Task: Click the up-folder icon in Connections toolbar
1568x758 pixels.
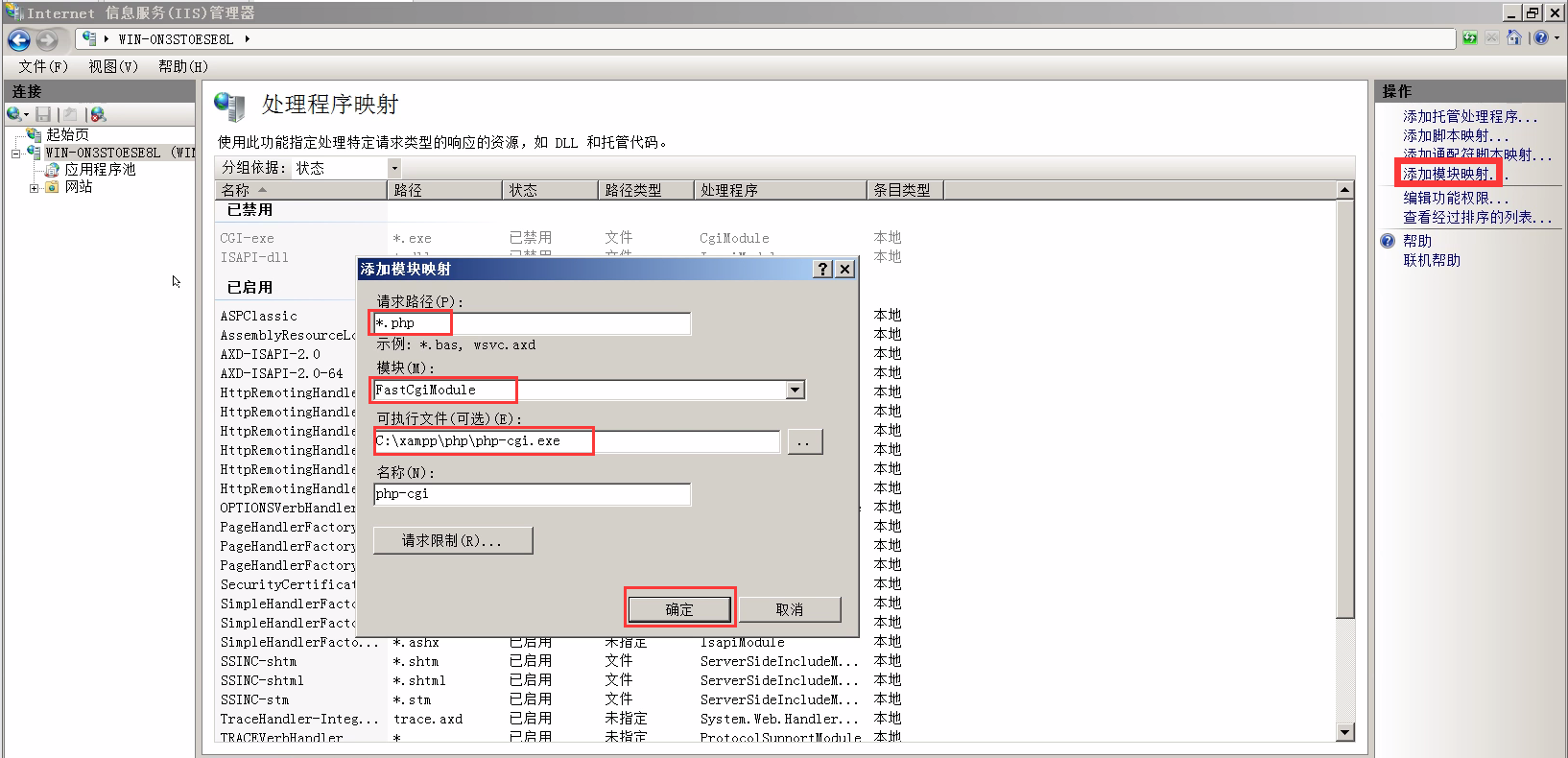Action: click(70, 114)
